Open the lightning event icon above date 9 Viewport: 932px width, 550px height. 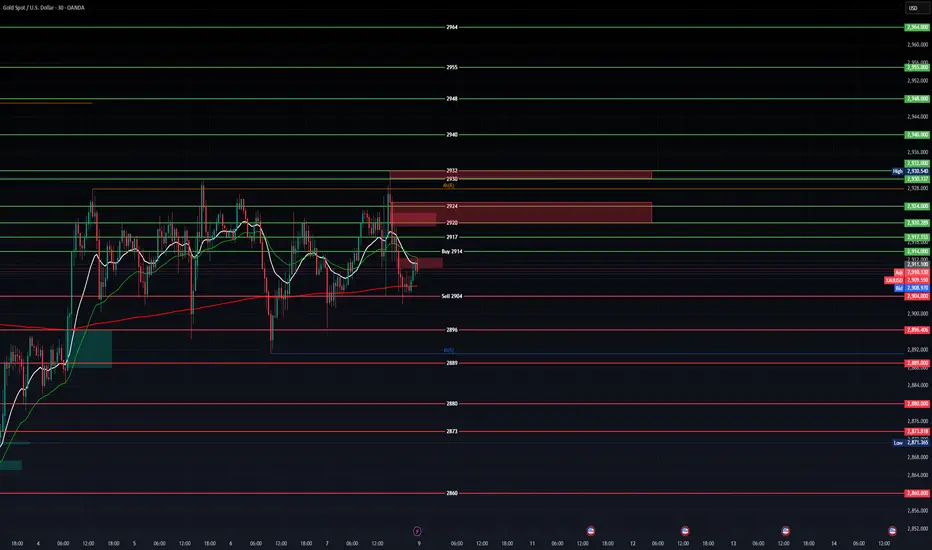pyautogui.click(x=417, y=531)
